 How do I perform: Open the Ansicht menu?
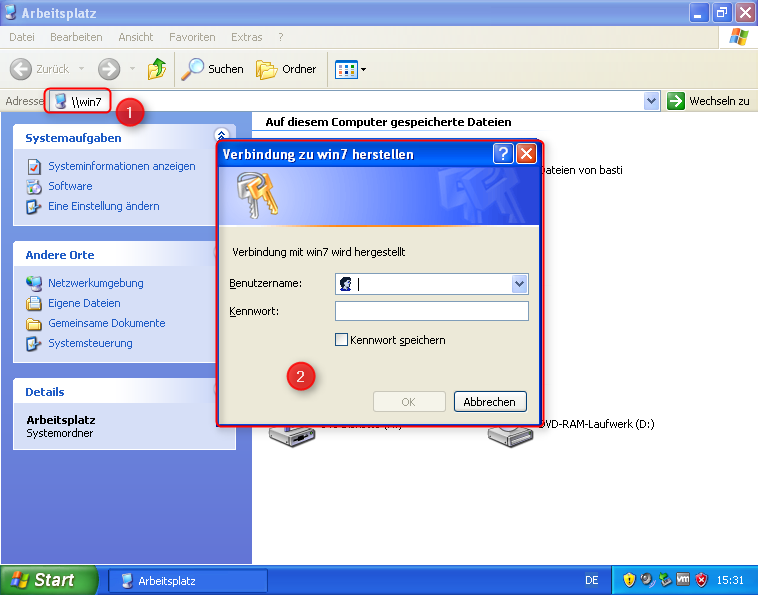[x=135, y=37]
